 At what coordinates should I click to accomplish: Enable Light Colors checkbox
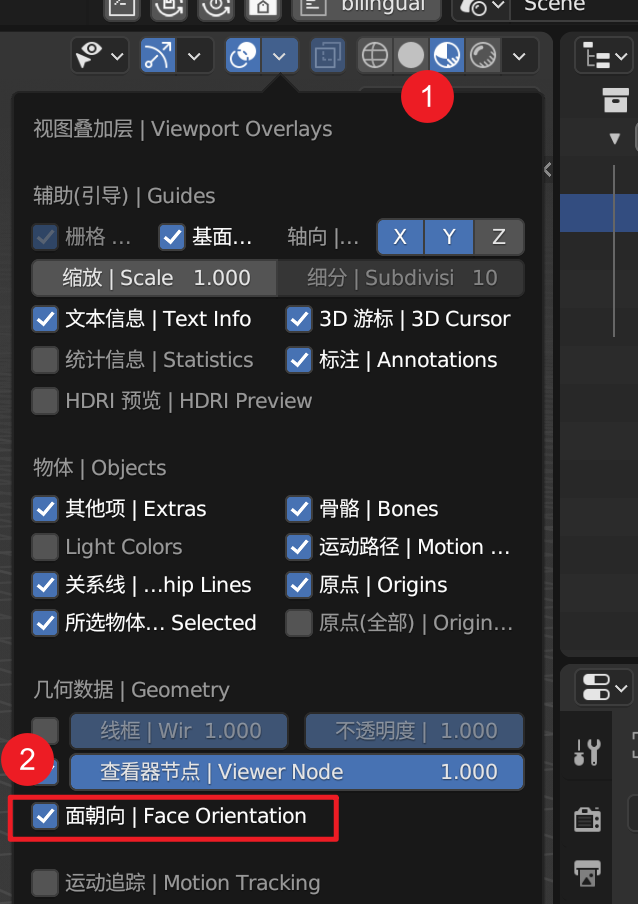[x=45, y=547]
